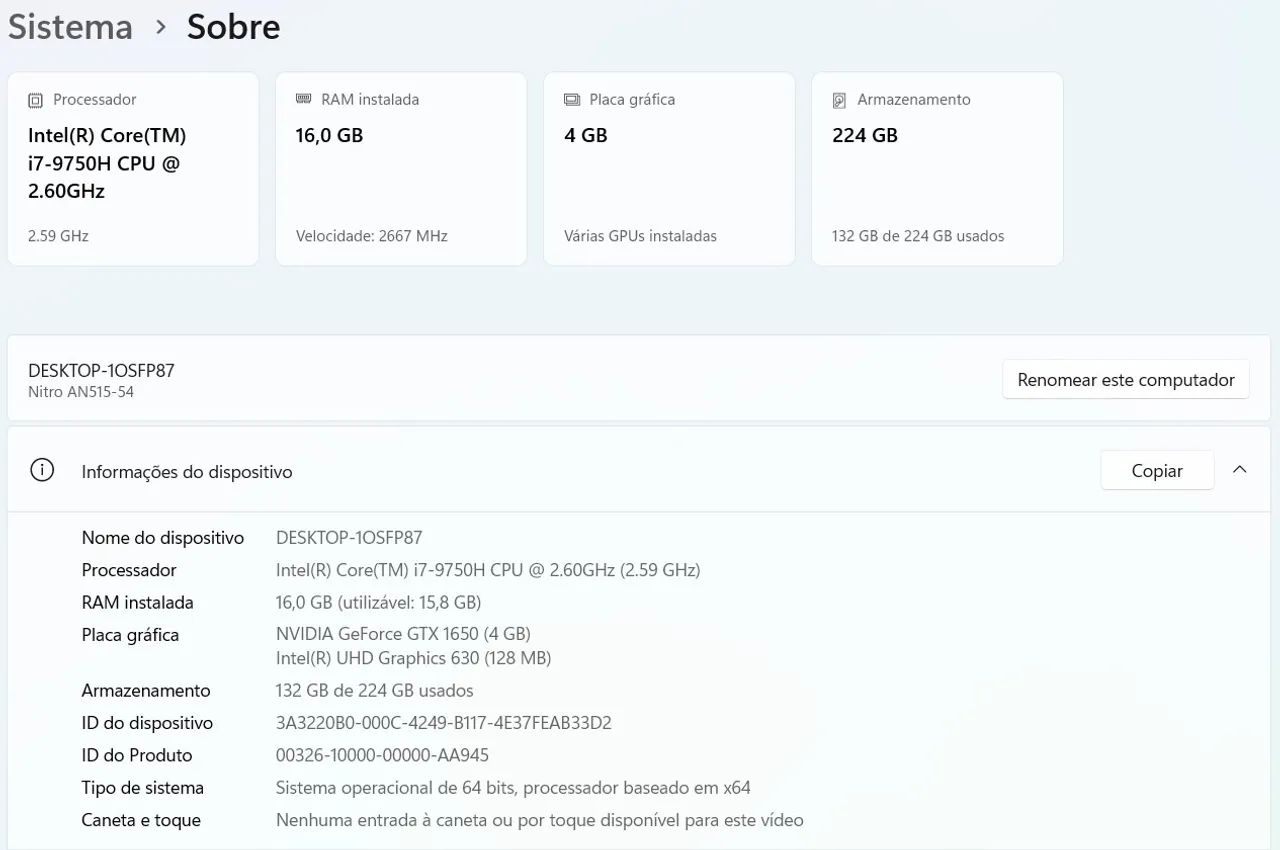Click 'Nenhuma entrada à caneta' value text

540,820
